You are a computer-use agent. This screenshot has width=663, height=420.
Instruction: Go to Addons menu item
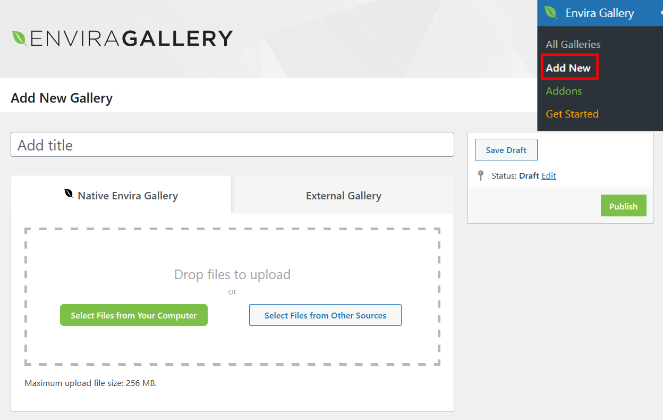pyautogui.click(x=563, y=91)
